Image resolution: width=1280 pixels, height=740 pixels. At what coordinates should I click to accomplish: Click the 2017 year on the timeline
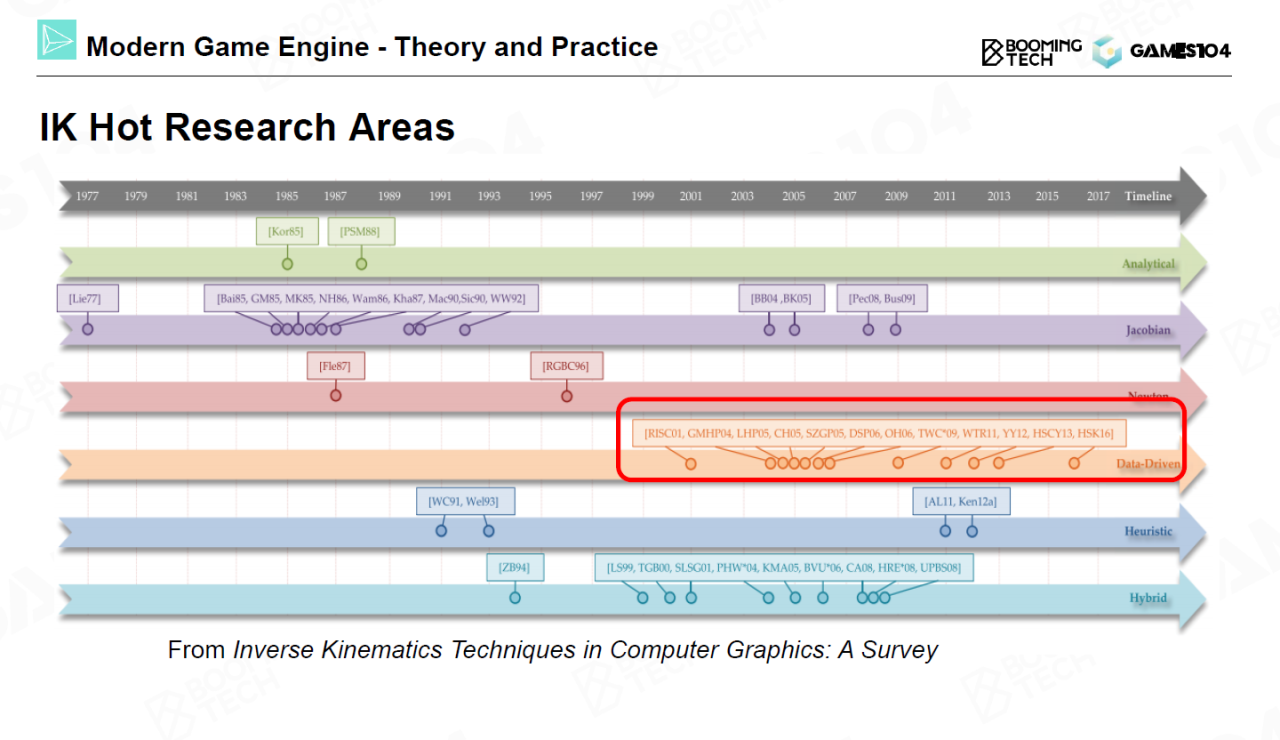click(x=1097, y=196)
